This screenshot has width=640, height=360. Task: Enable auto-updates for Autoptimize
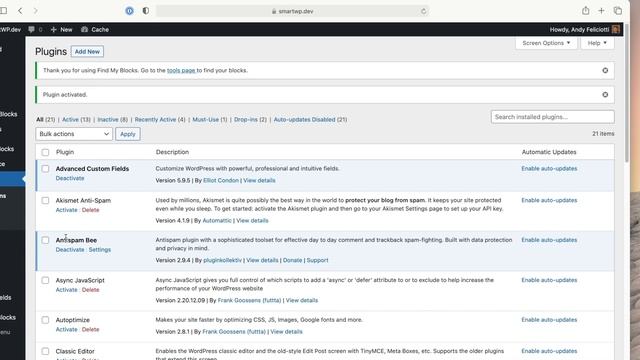(x=549, y=320)
